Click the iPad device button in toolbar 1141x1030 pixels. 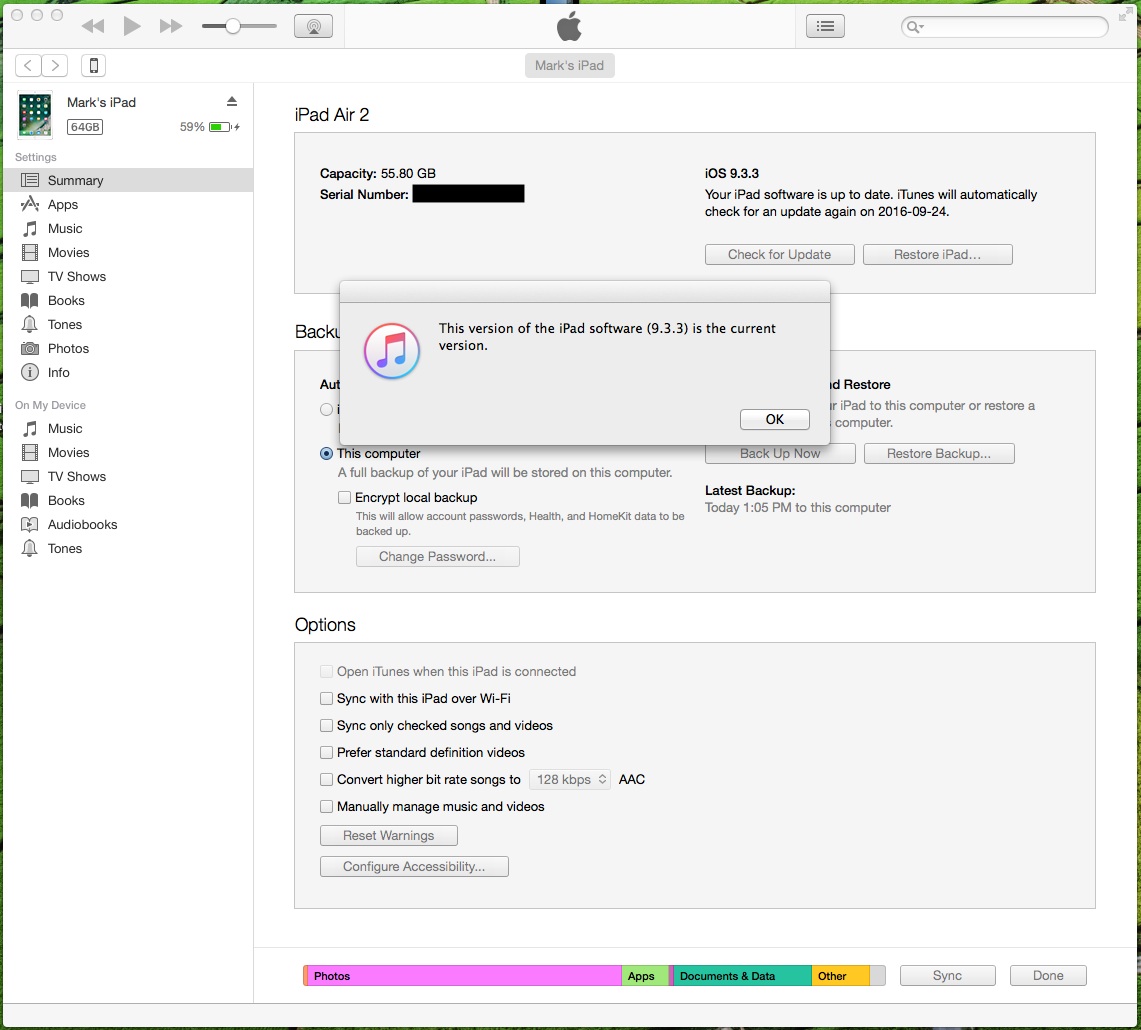pyautogui.click(x=93, y=66)
